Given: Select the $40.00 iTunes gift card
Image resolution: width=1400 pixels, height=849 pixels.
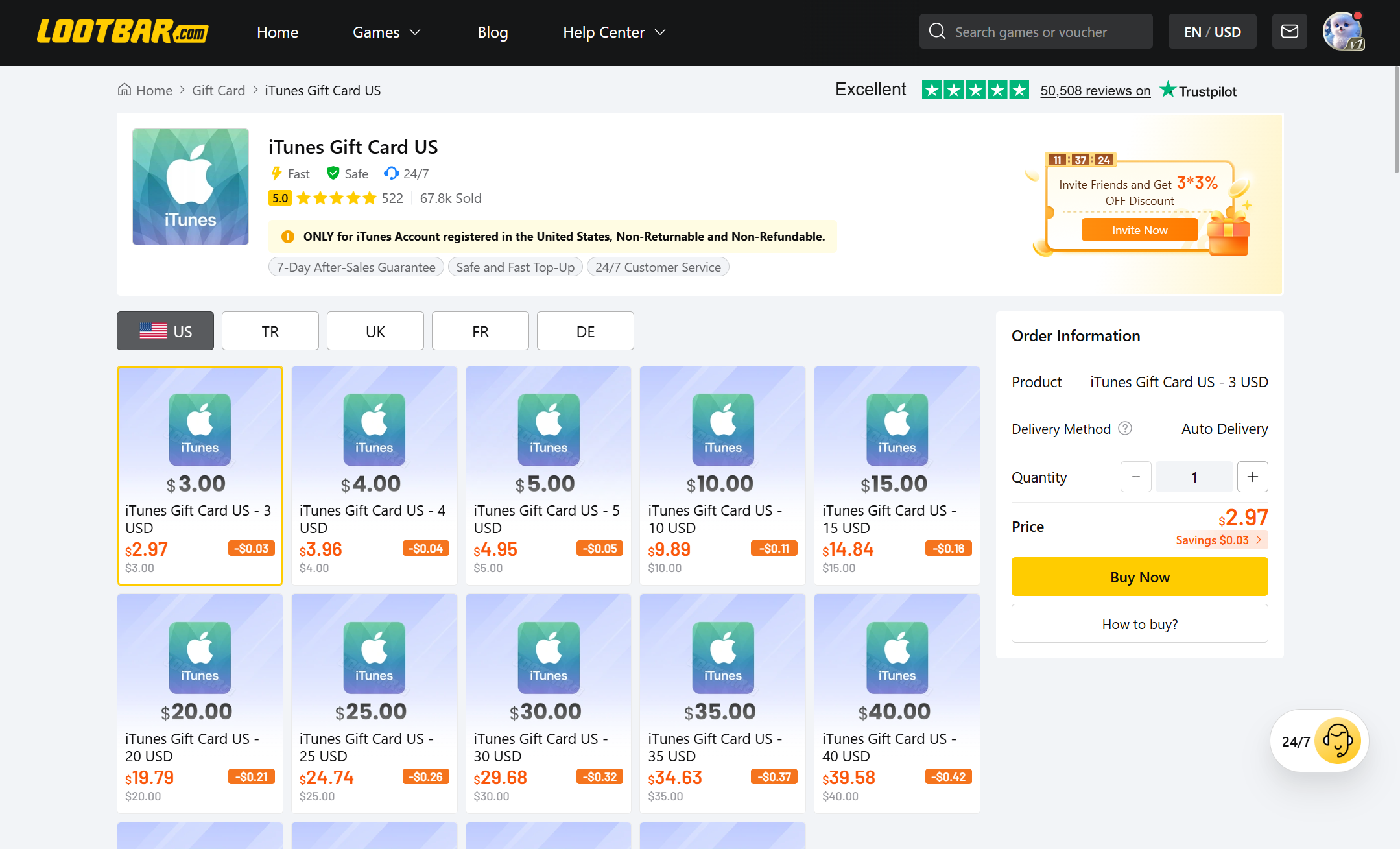Looking at the screenshot, I should [x=897, y=704].
